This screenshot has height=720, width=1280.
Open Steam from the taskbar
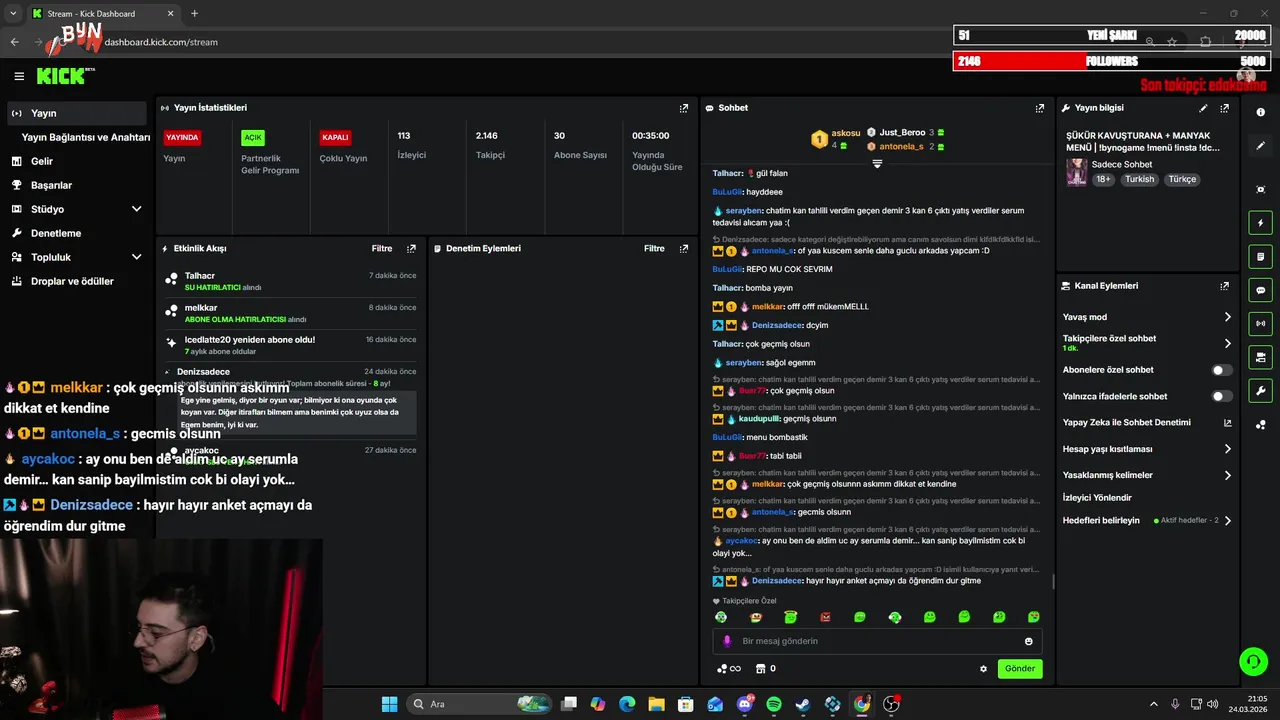(x=803, y=704)
